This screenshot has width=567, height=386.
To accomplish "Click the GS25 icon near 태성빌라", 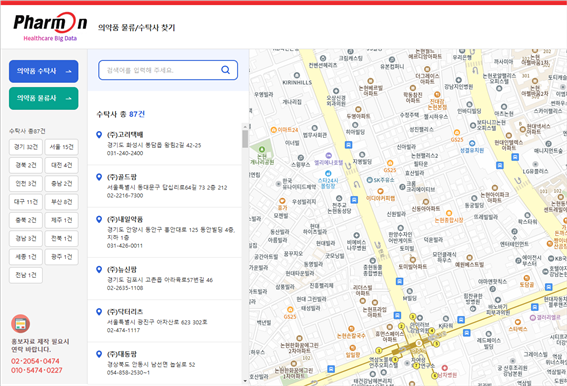I will coord(290,310).
